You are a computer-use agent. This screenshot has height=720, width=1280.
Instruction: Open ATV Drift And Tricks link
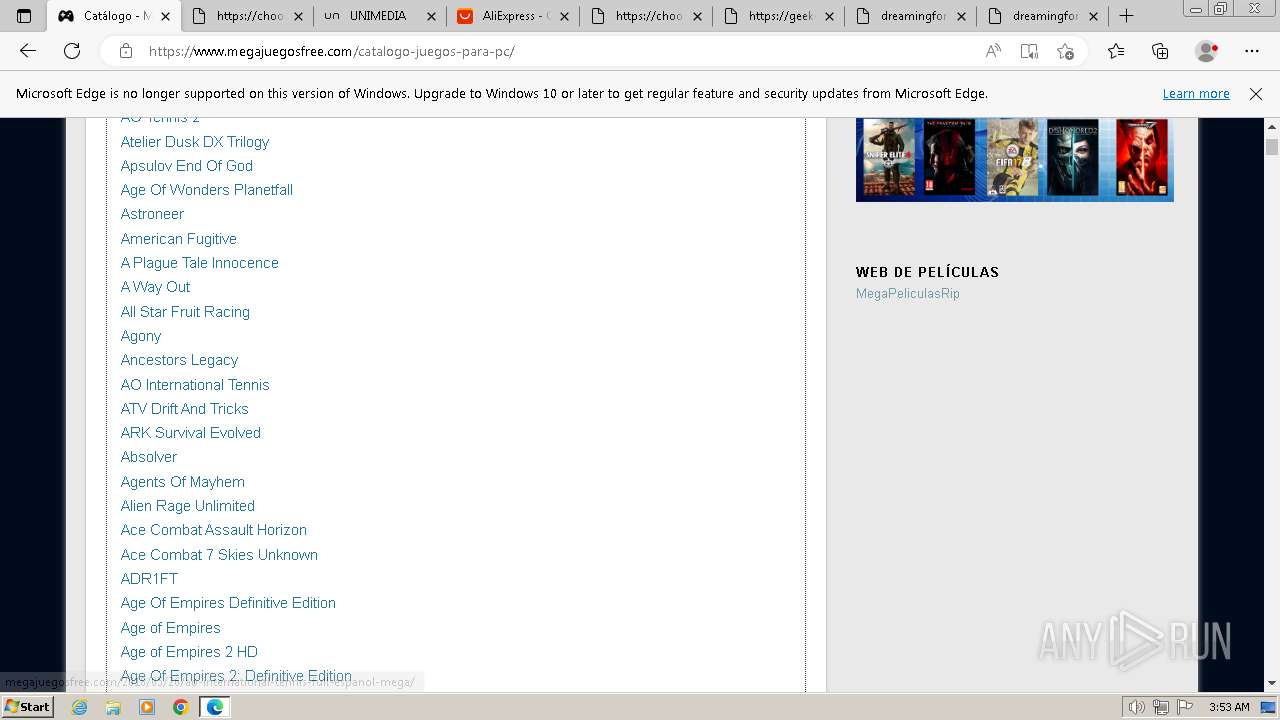(x=185, y=409)
